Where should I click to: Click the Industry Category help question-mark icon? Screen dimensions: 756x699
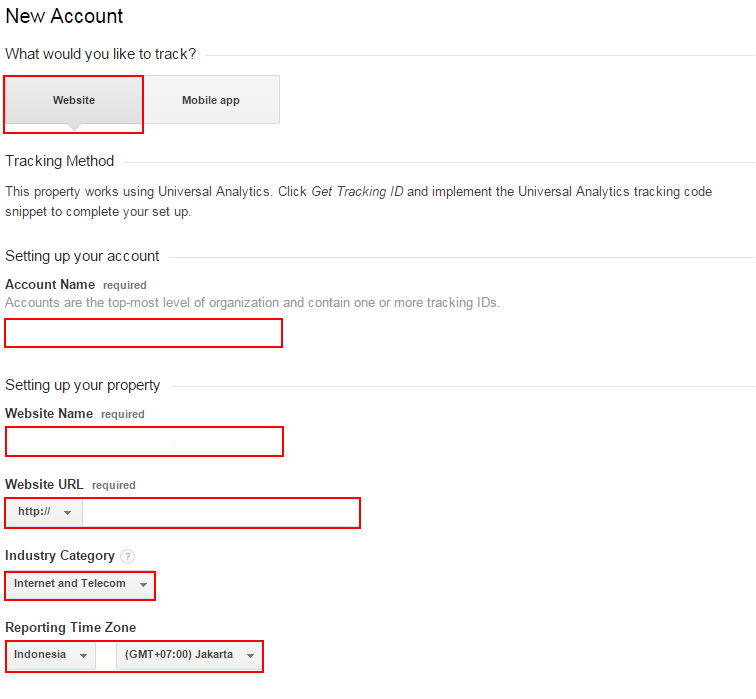(x=128, y=556)
